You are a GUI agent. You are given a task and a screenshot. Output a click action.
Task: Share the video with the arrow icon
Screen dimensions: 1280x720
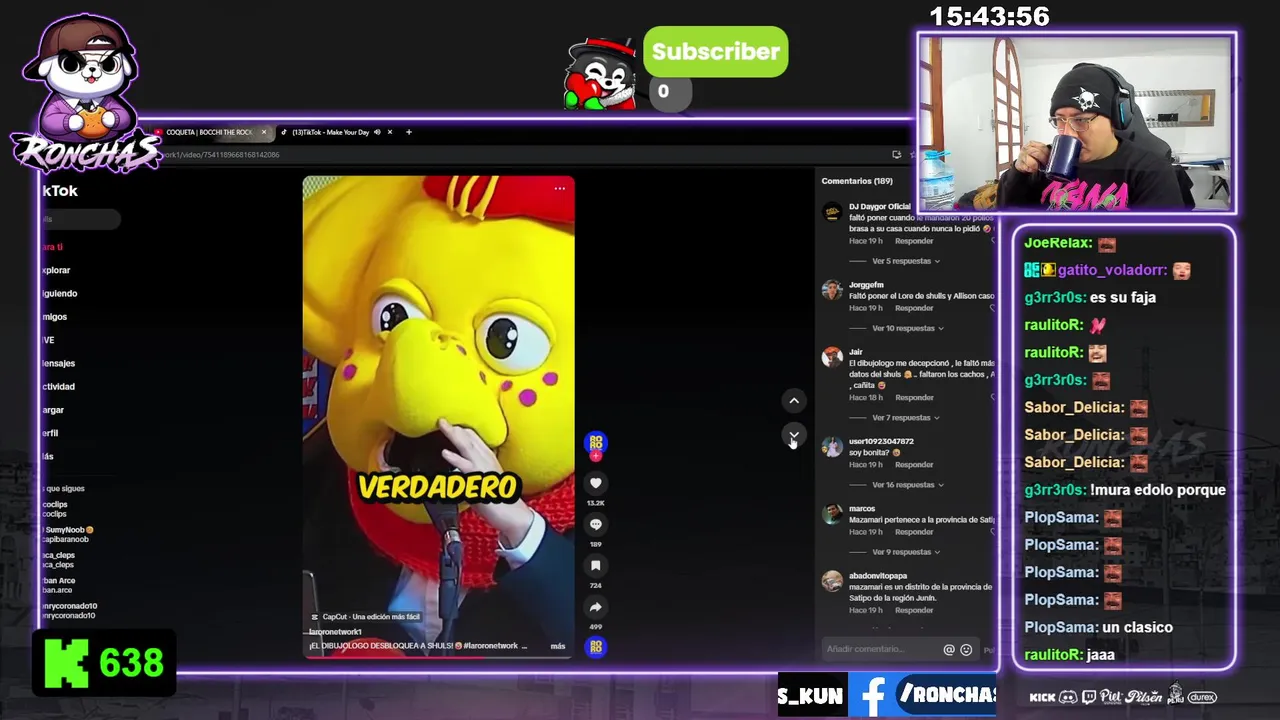(x=595, y=607)
